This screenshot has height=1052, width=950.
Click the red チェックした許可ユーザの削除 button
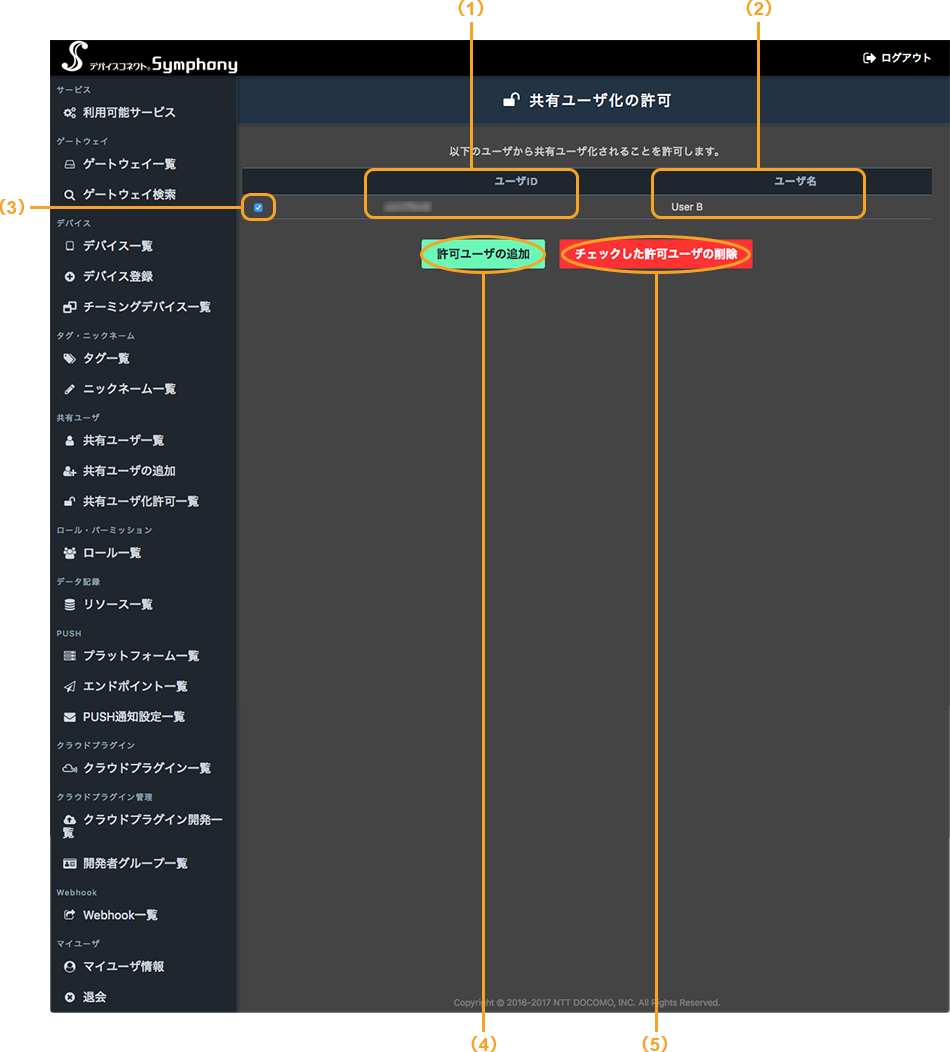[655, 254]
